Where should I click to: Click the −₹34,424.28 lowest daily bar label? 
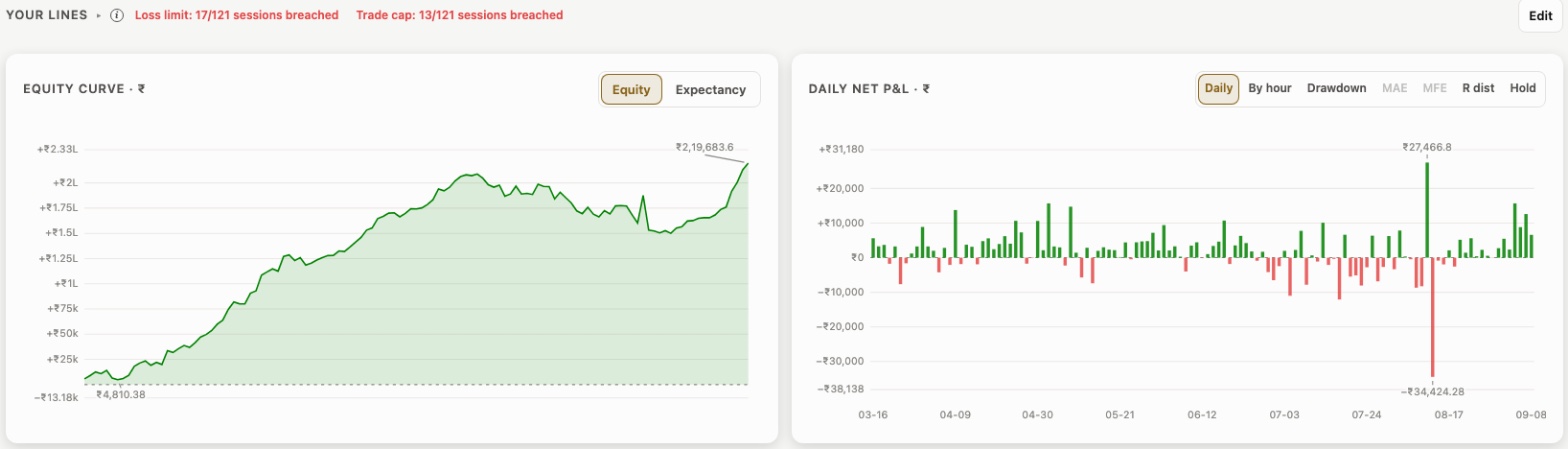pyautogui.click(x=1433, y=391)
